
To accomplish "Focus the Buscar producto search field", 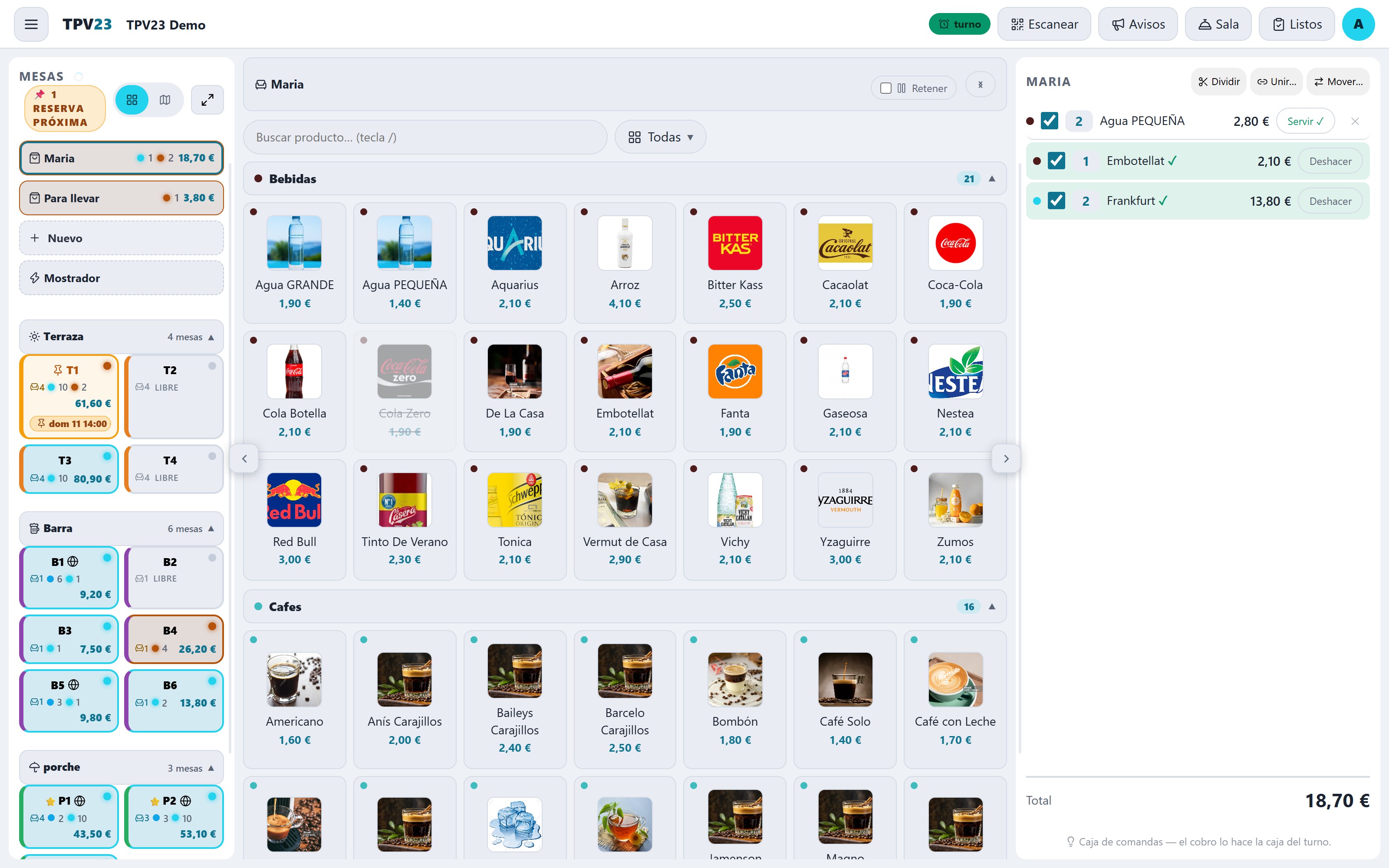I will pos(425,137).
